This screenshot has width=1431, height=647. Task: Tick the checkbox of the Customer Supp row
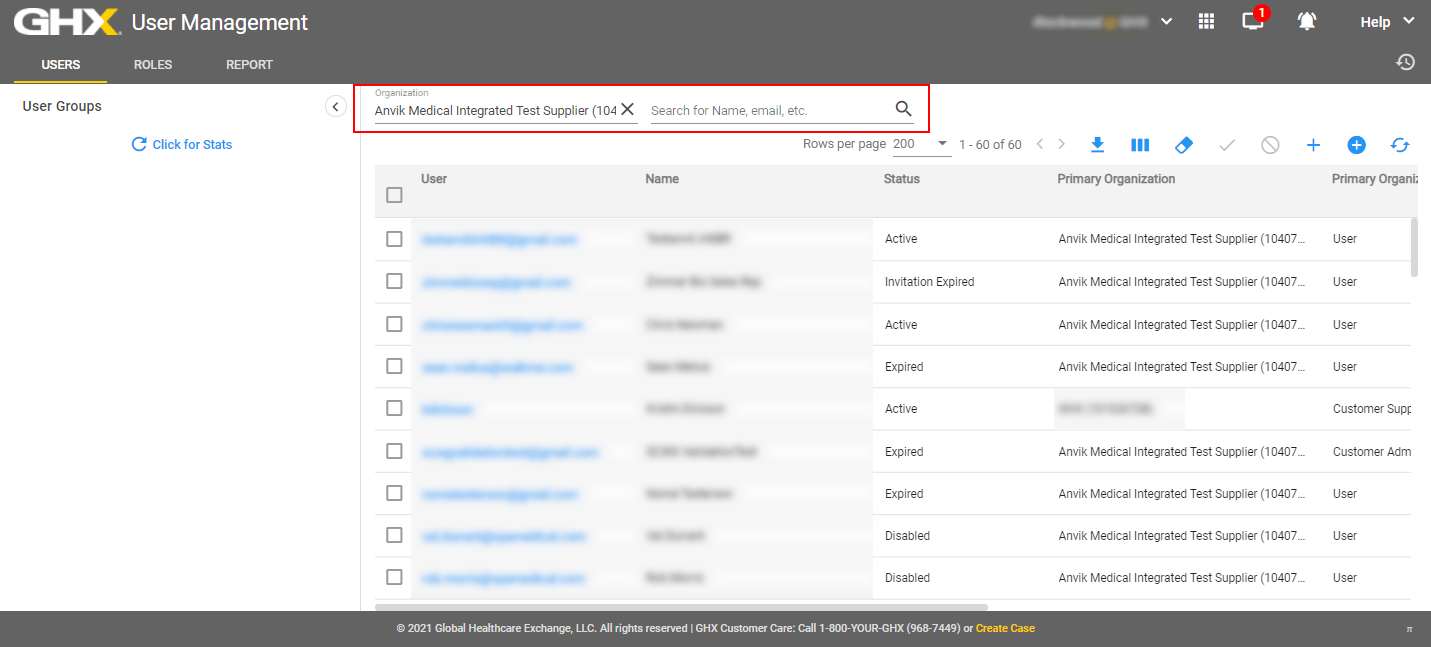(x=394, y=408)
